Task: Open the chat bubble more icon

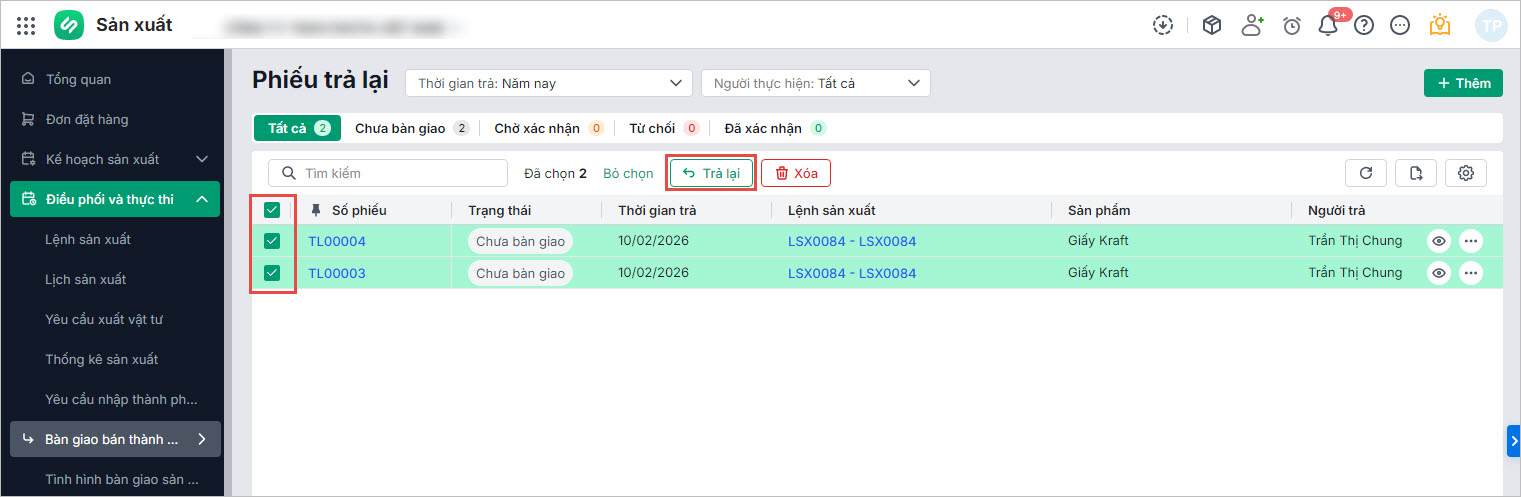Action: (x=1400, y=26)
